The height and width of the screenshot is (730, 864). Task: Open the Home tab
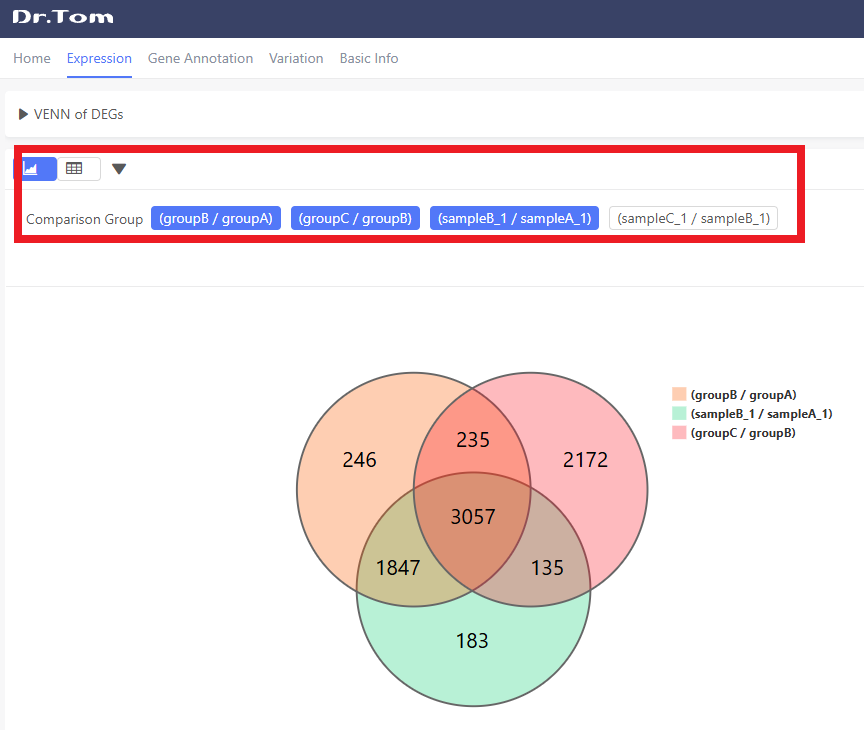pyautogui.click(x=32, y=58)
